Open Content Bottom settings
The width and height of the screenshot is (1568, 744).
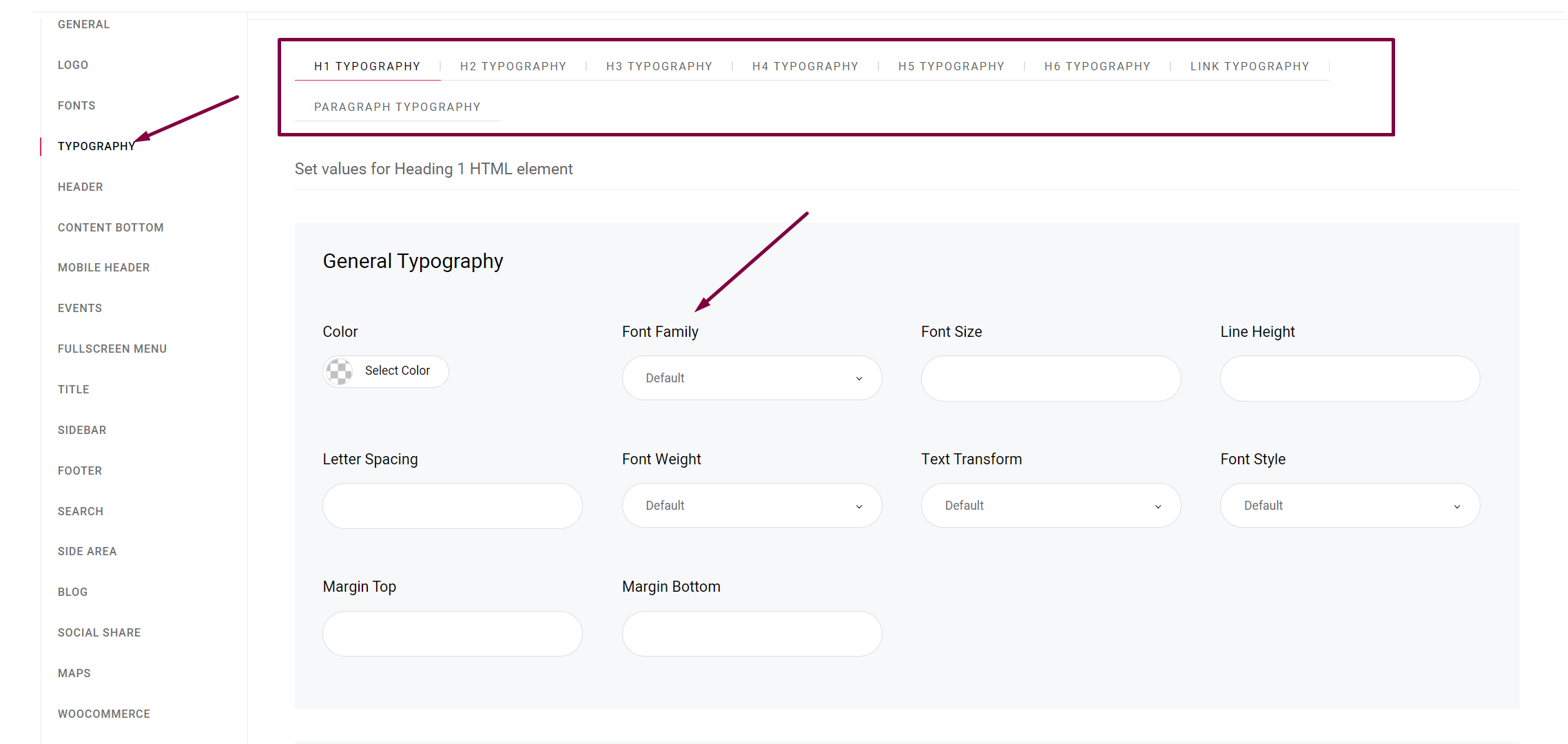pyautogui.click(x=111, y=227)
